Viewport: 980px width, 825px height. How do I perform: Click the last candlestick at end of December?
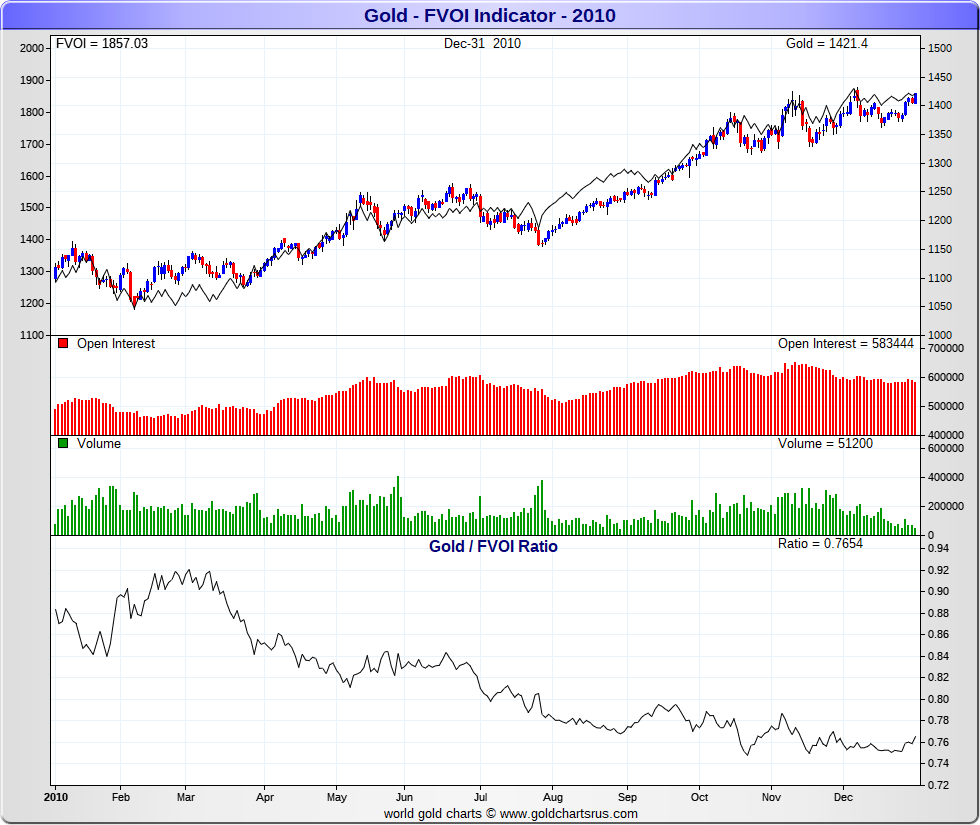(x=916, y=98)
